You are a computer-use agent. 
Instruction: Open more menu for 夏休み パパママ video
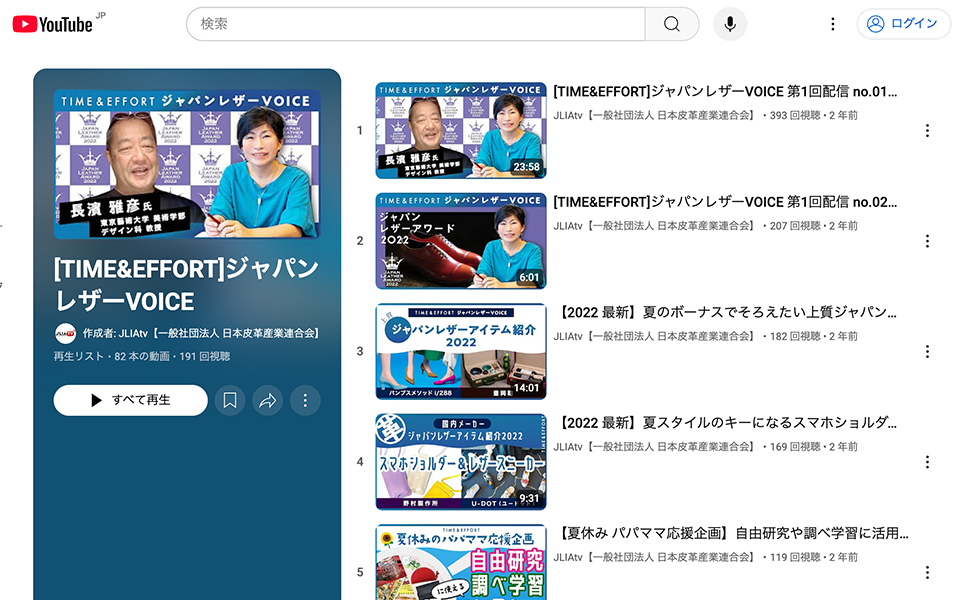point(928,572)
